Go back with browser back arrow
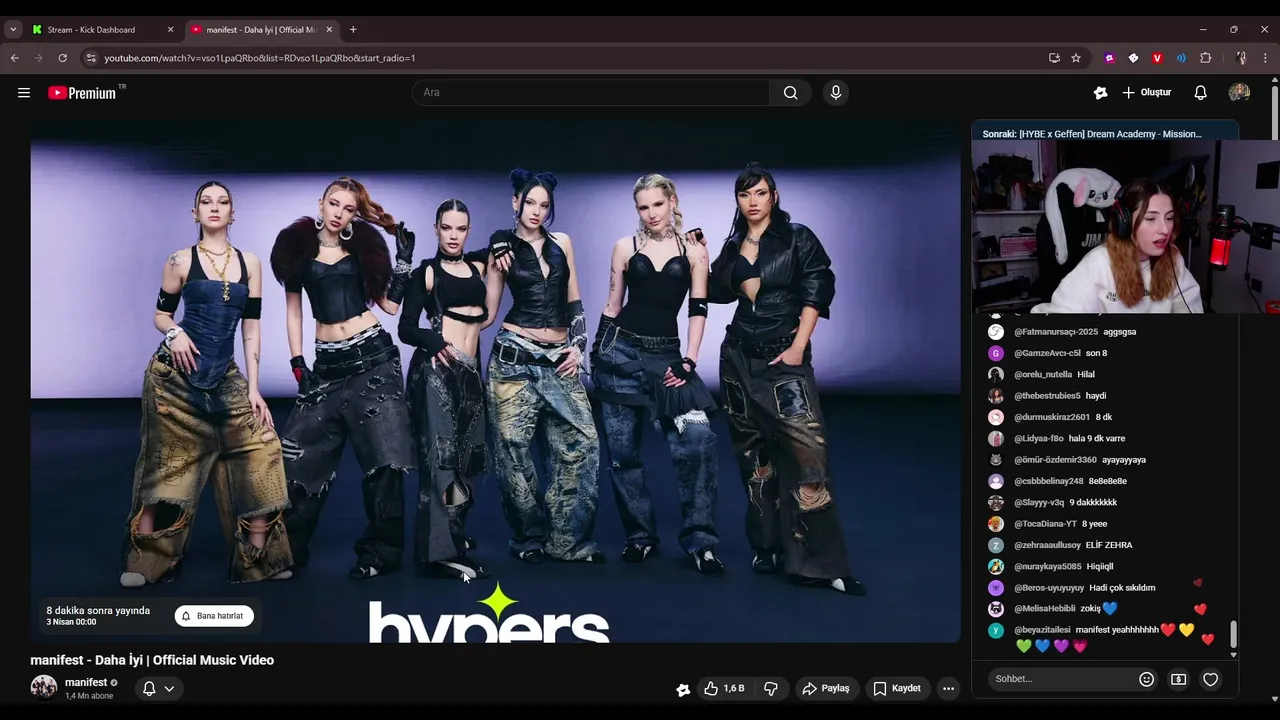This screenshot has width=1280, height=720. point(15,58)
